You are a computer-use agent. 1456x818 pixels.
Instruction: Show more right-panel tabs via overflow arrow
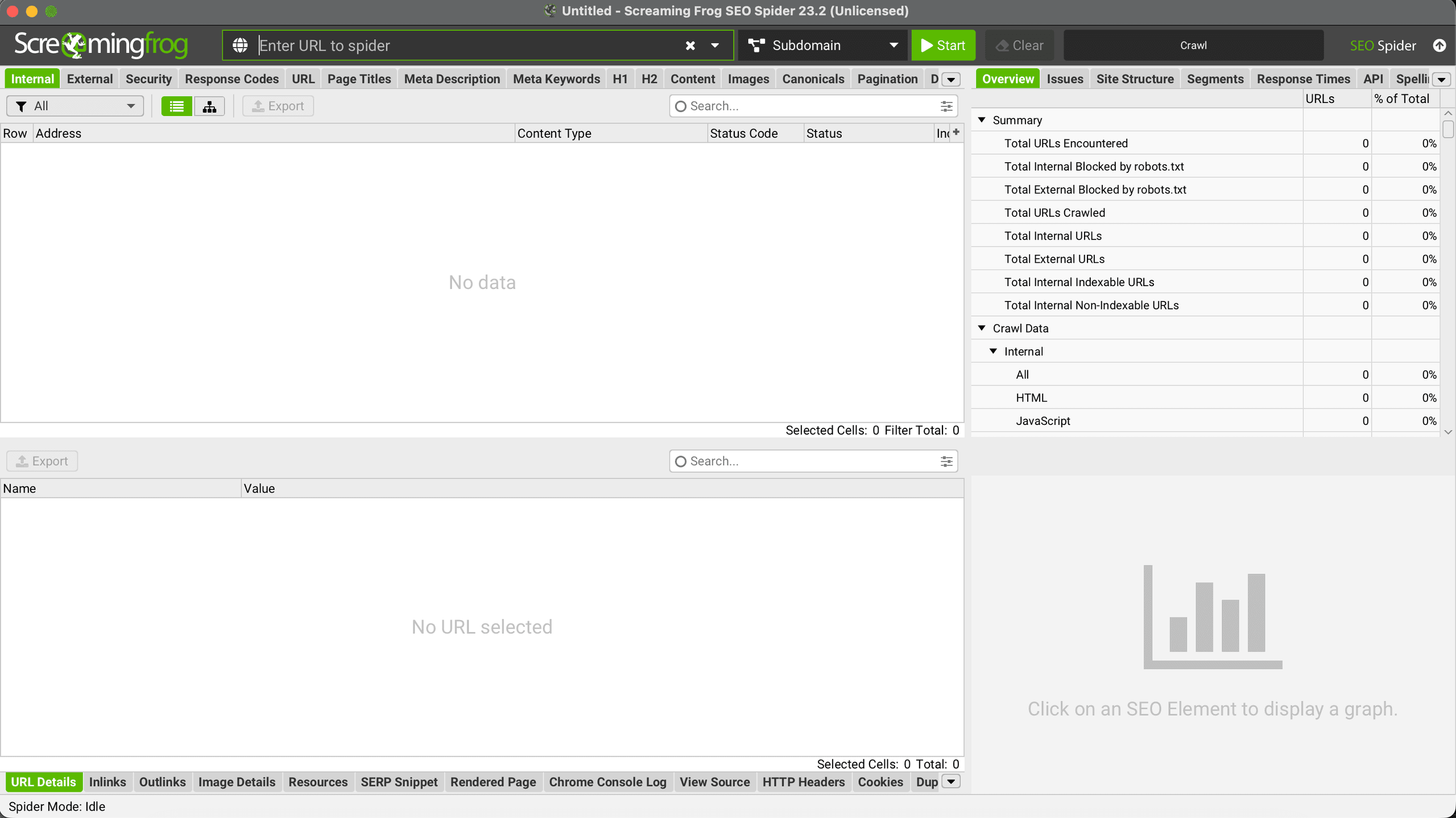pyautogui.click(x=1441, y=80)
